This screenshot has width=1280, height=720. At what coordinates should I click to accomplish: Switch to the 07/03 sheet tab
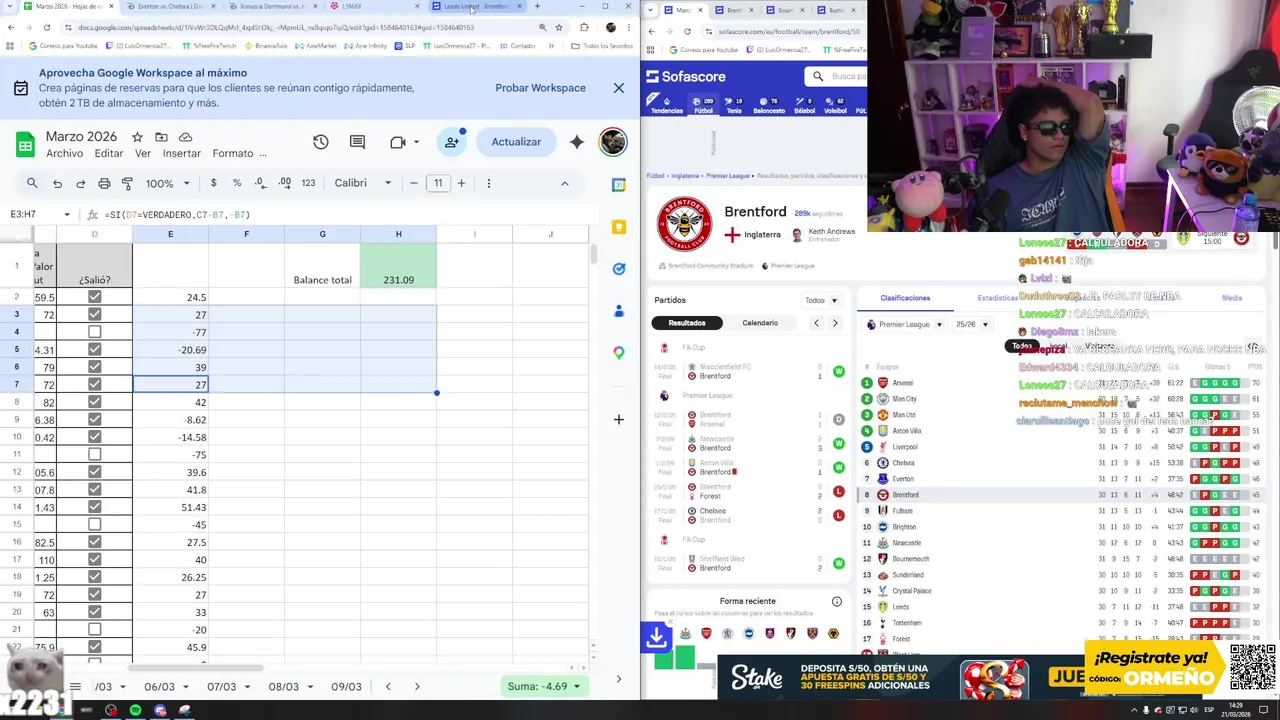click(221, 687)
